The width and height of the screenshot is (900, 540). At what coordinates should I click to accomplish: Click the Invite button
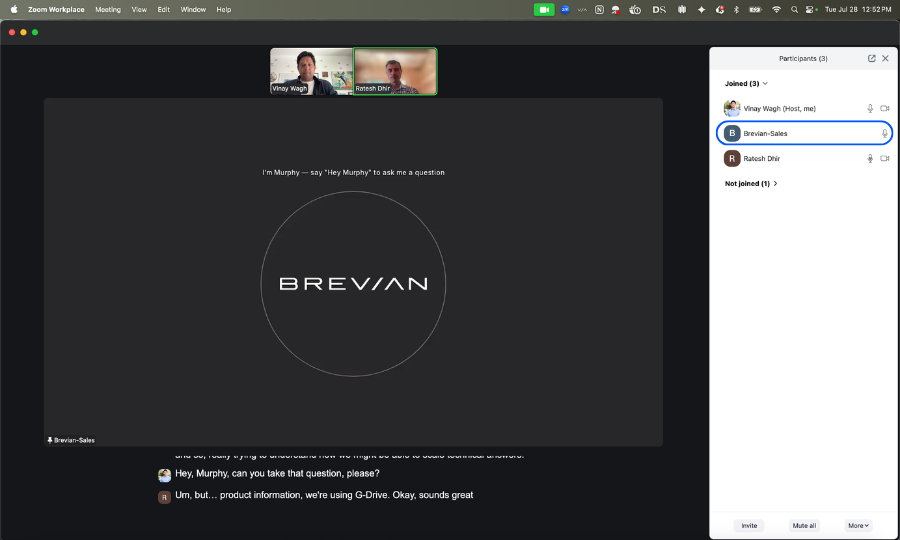749,526
